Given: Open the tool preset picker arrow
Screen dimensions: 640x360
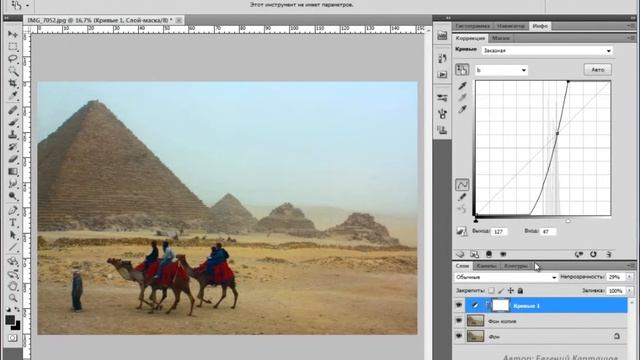Looking at the screenshot, I should 27,5.
